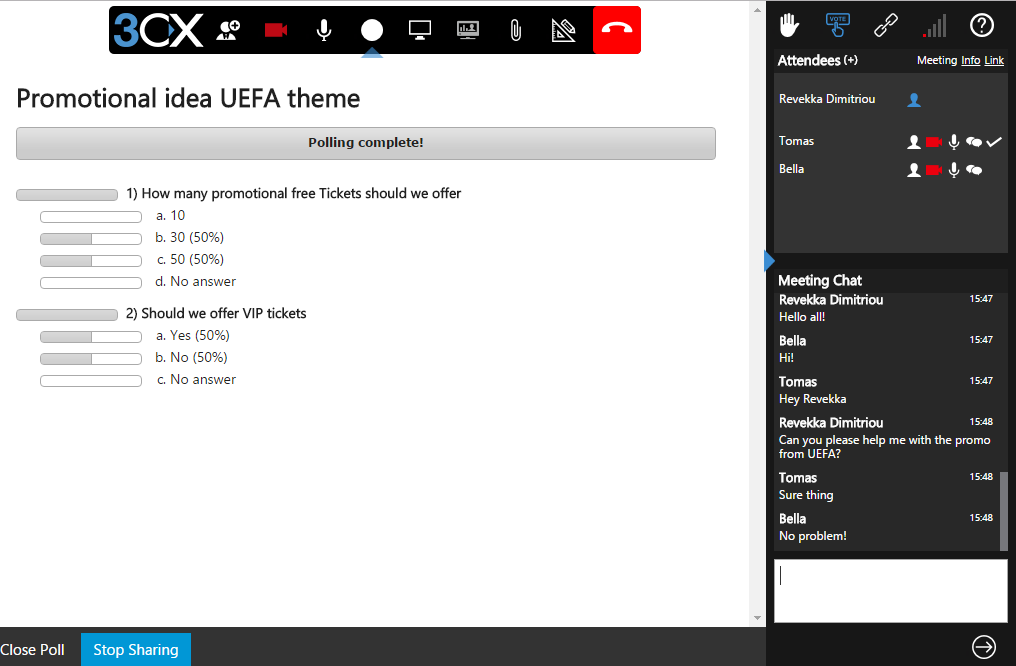1016x666 pixels.
Task: Toggle Bella's red camera icon
Action: click(934, 170)
